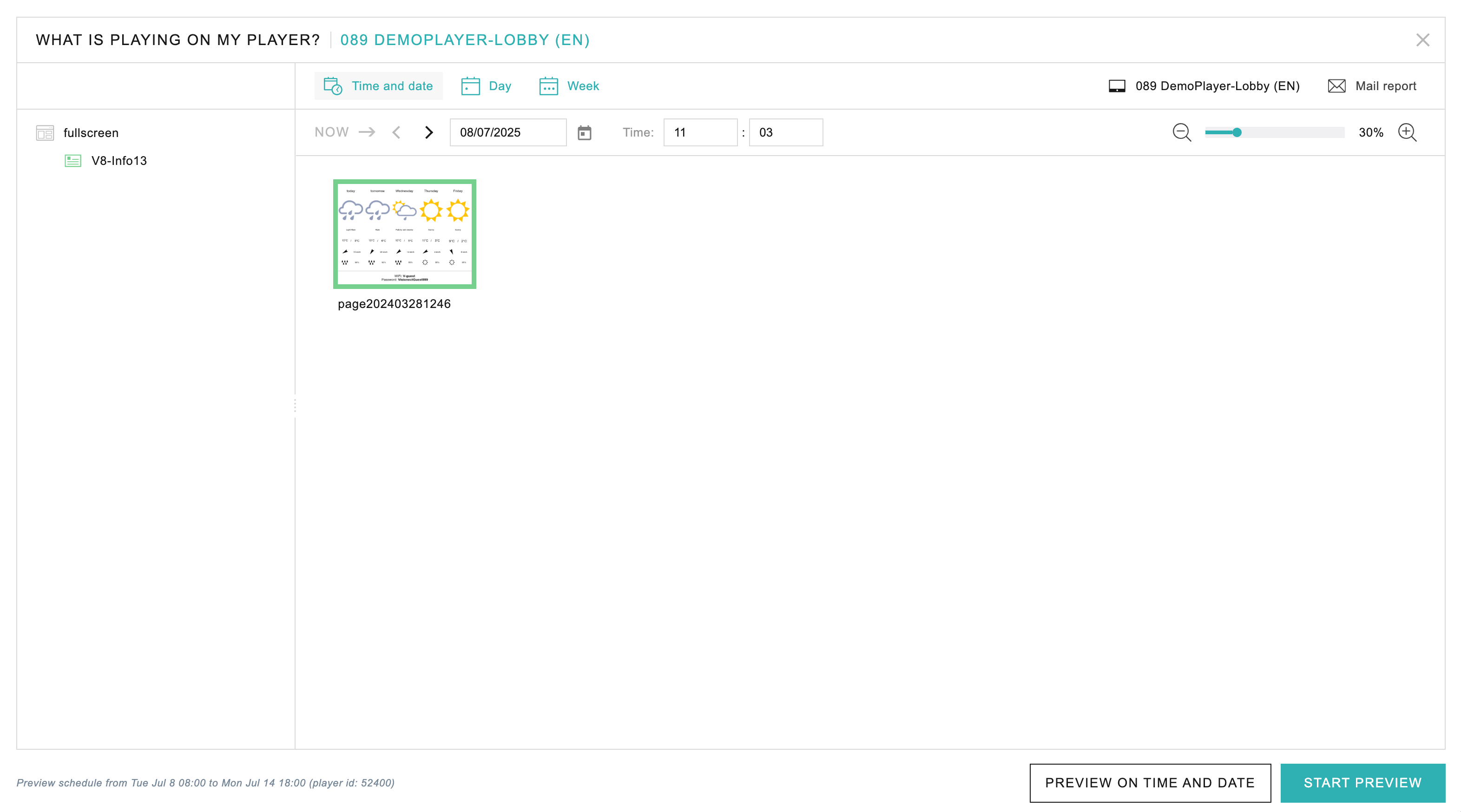Click Start Preview button

tap(1362, 783)
